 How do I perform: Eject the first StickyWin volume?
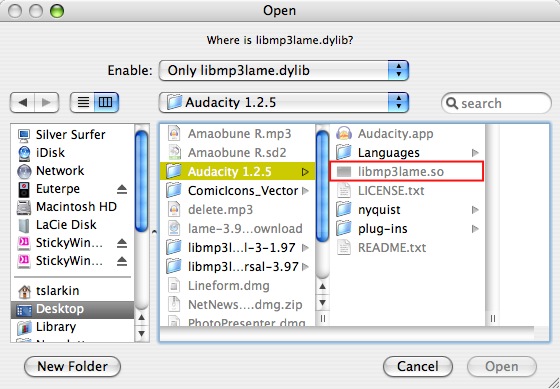pos(122,243)
